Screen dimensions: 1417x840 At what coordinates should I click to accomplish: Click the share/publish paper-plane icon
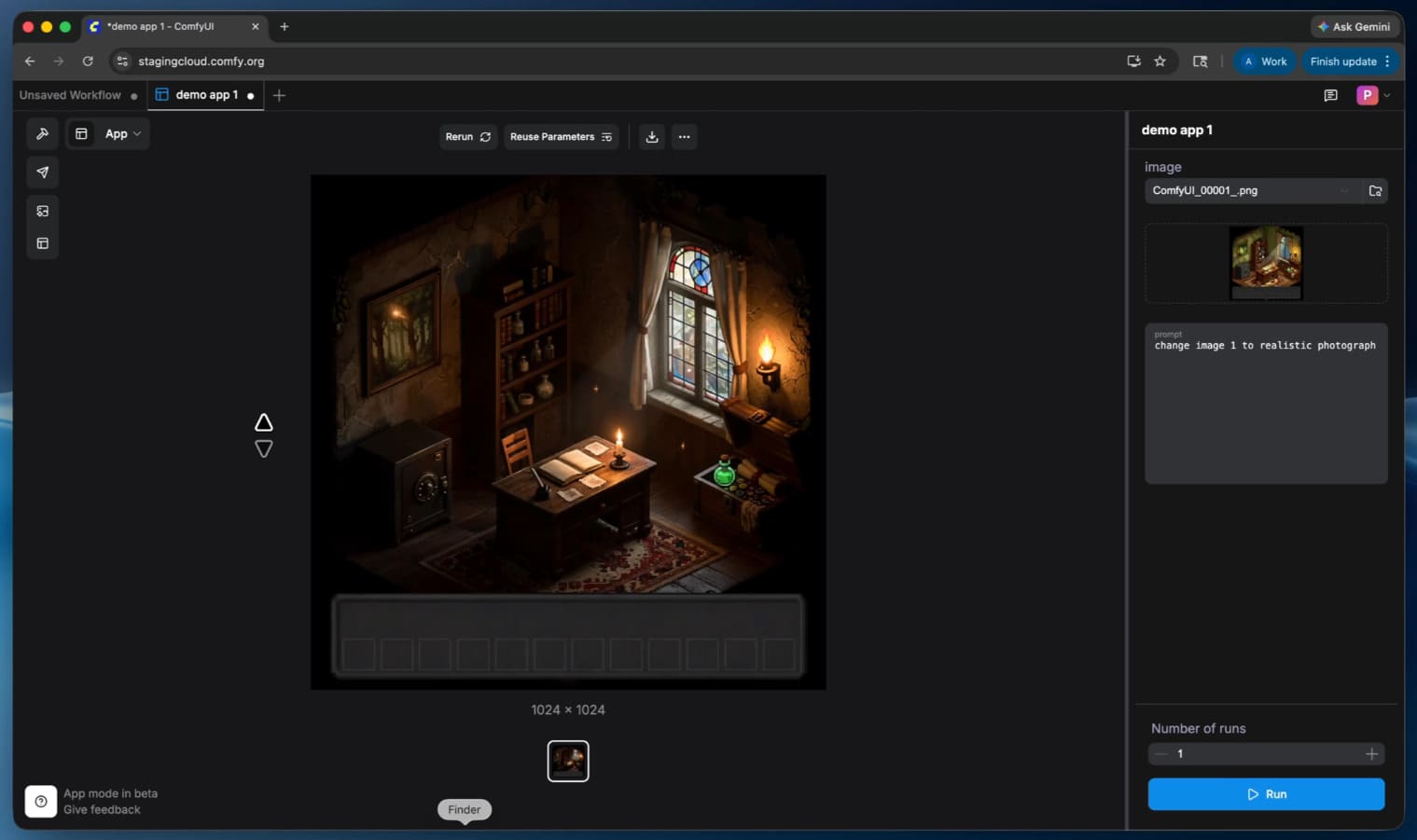(x=42, y=172)
